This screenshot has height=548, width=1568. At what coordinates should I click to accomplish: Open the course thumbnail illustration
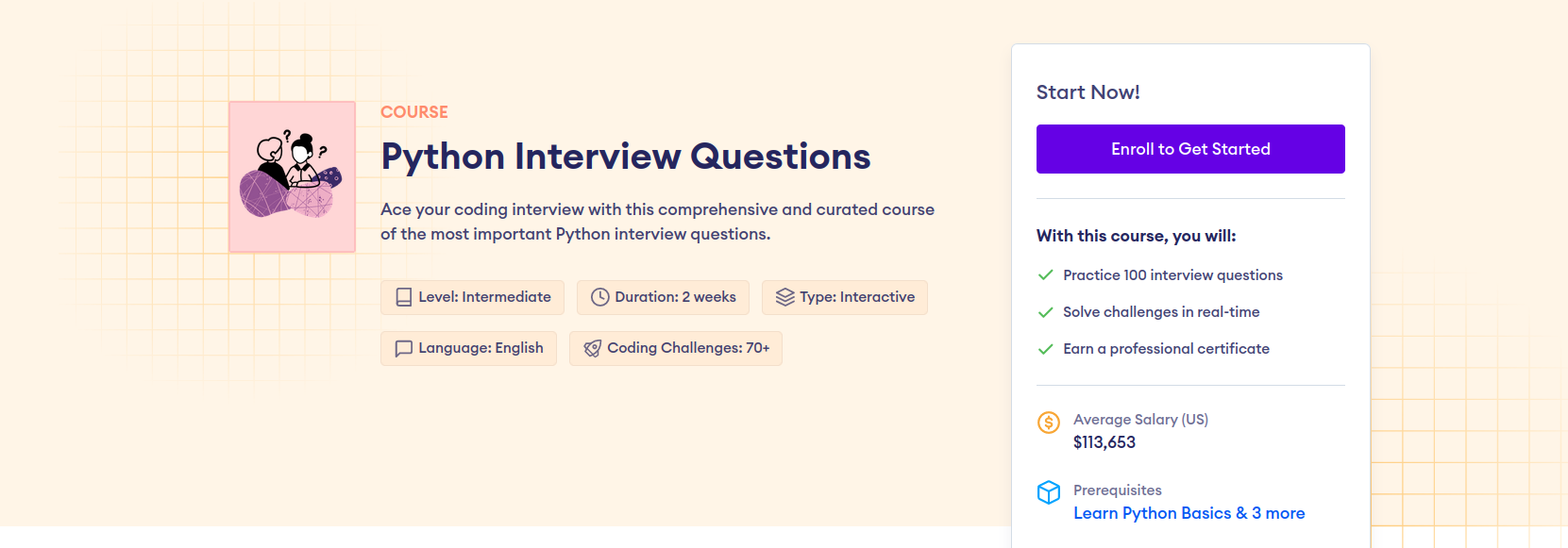coord(292,175)
